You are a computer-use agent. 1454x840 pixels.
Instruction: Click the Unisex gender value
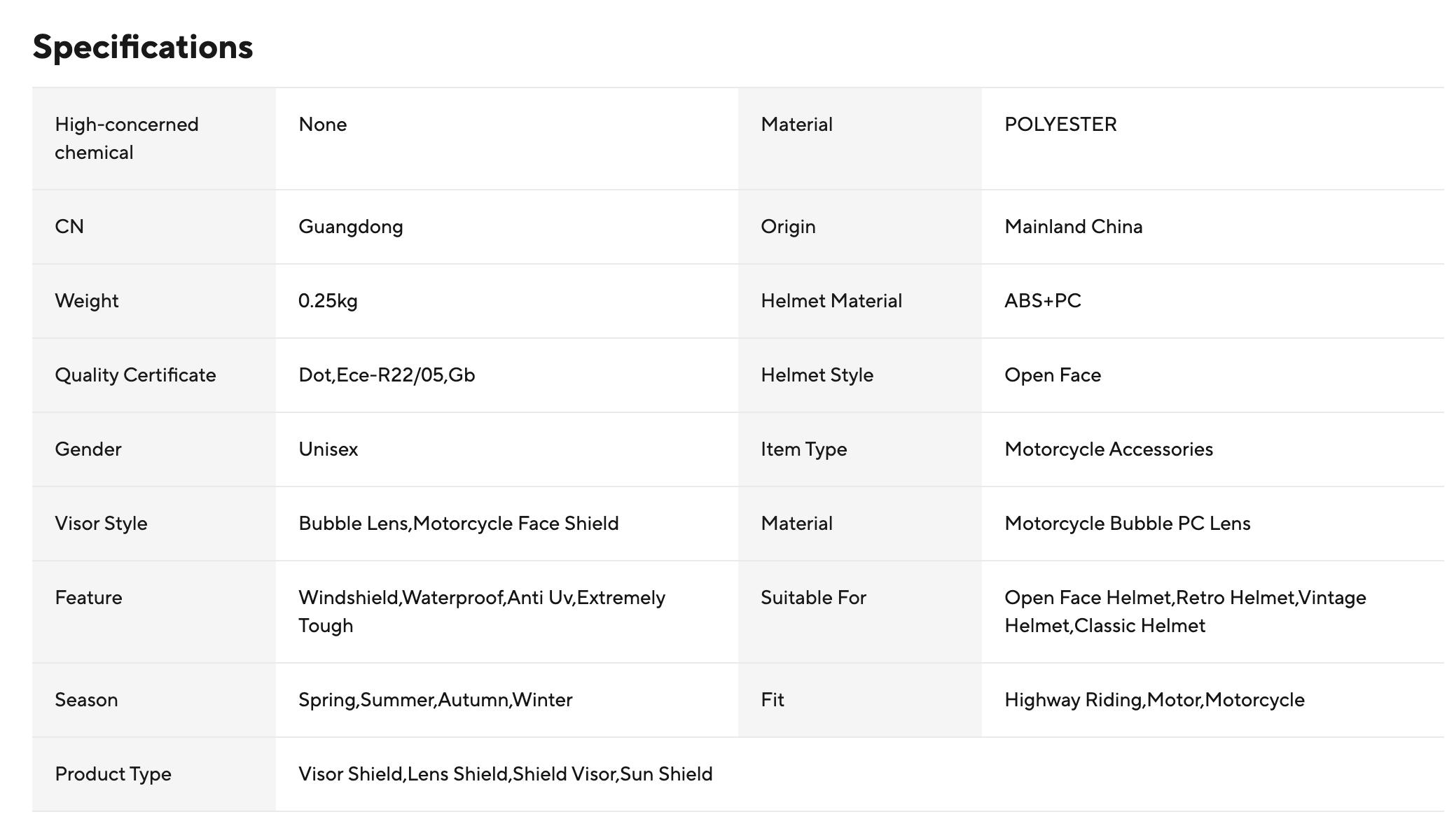pyautogui.click(x=328, y=449)
